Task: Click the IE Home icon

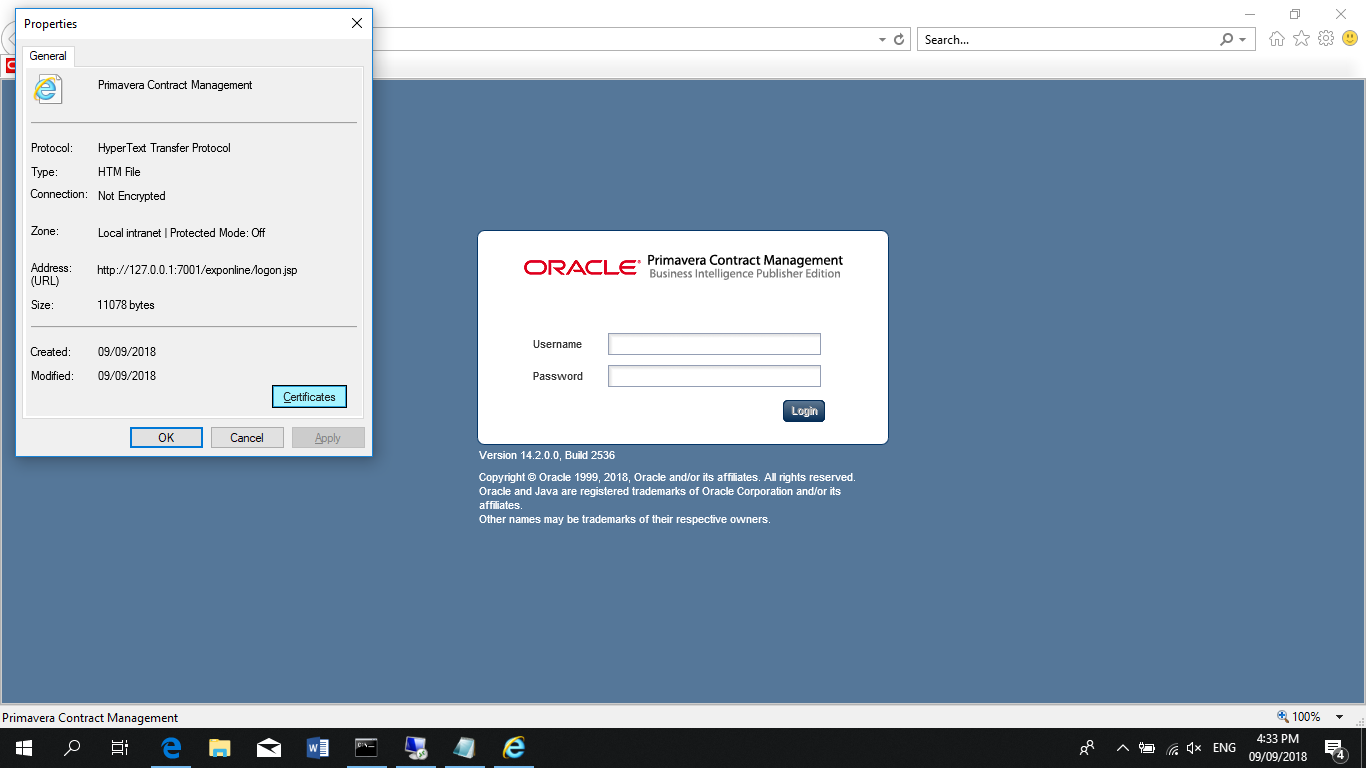Action: (x=1276, y=39)
